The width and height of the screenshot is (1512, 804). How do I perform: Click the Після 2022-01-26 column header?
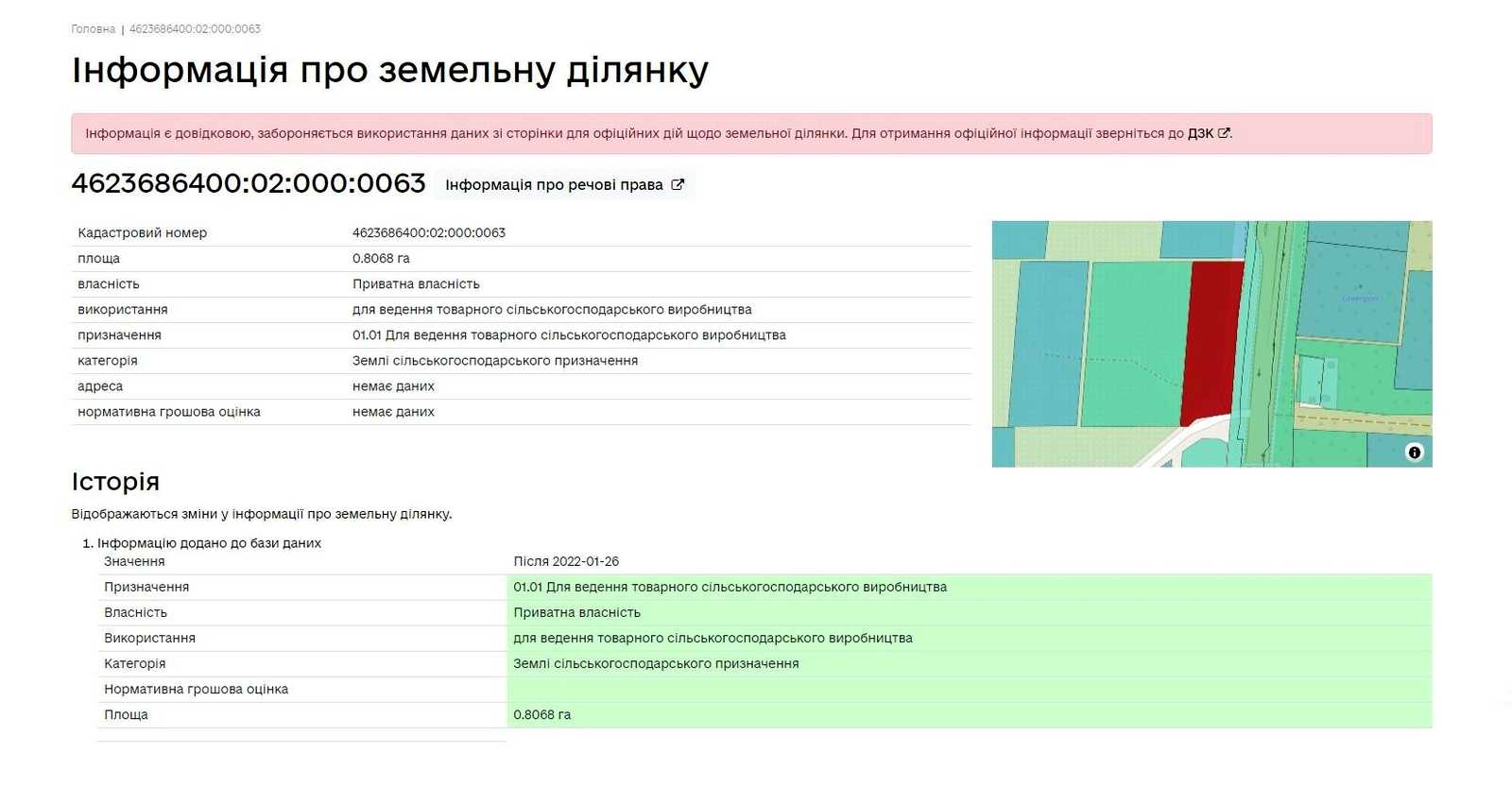(x=566, y=561)
